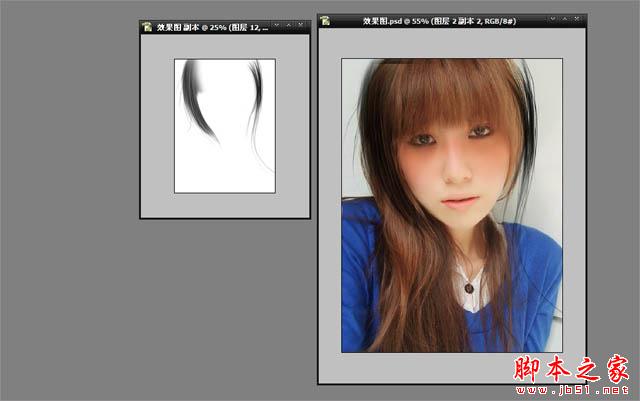The height and width of the screenshot is (401, 640).
Task: Click the document icon of the 效果图 副本 window
Action: click(147, 27)
